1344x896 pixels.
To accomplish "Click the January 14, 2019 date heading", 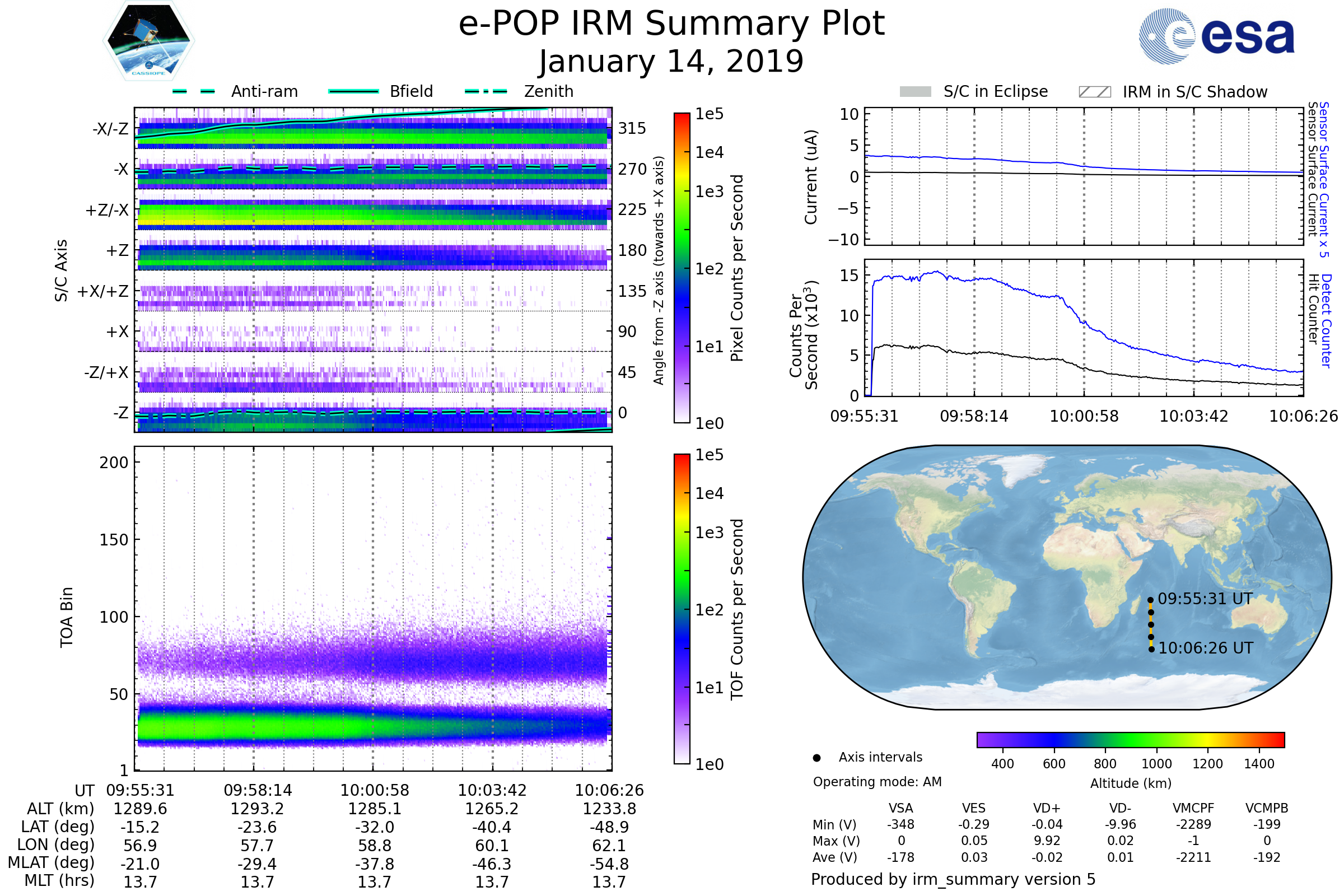I will tap(671, 62).
